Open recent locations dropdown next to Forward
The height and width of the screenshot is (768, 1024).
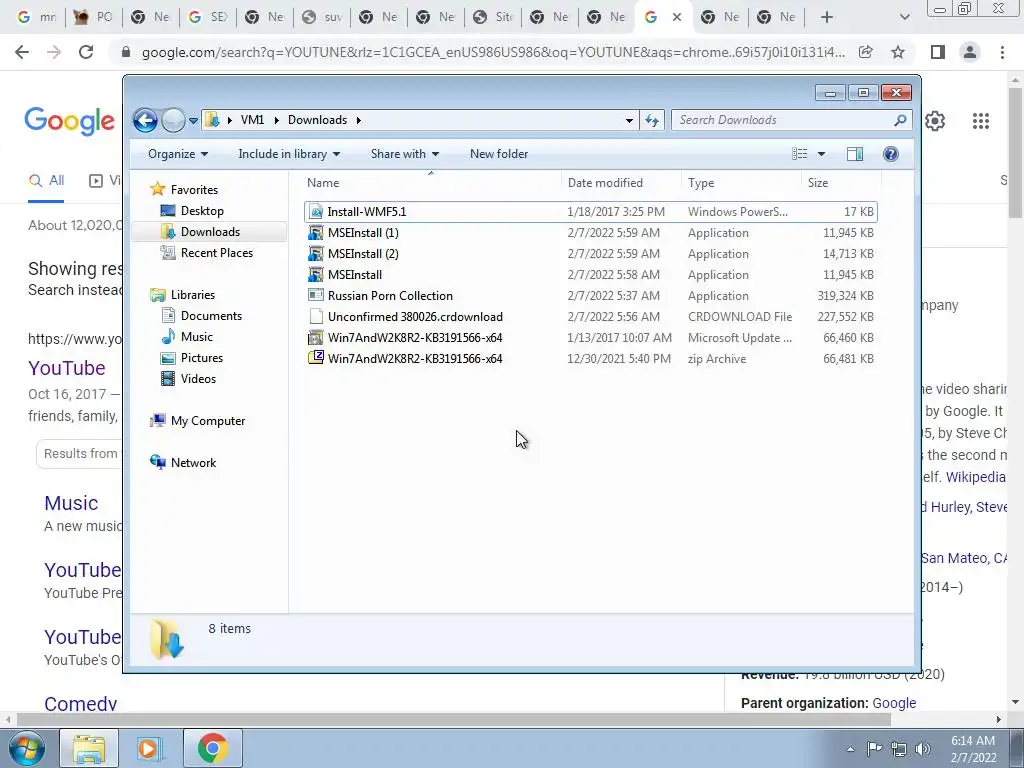click(193, 121)
